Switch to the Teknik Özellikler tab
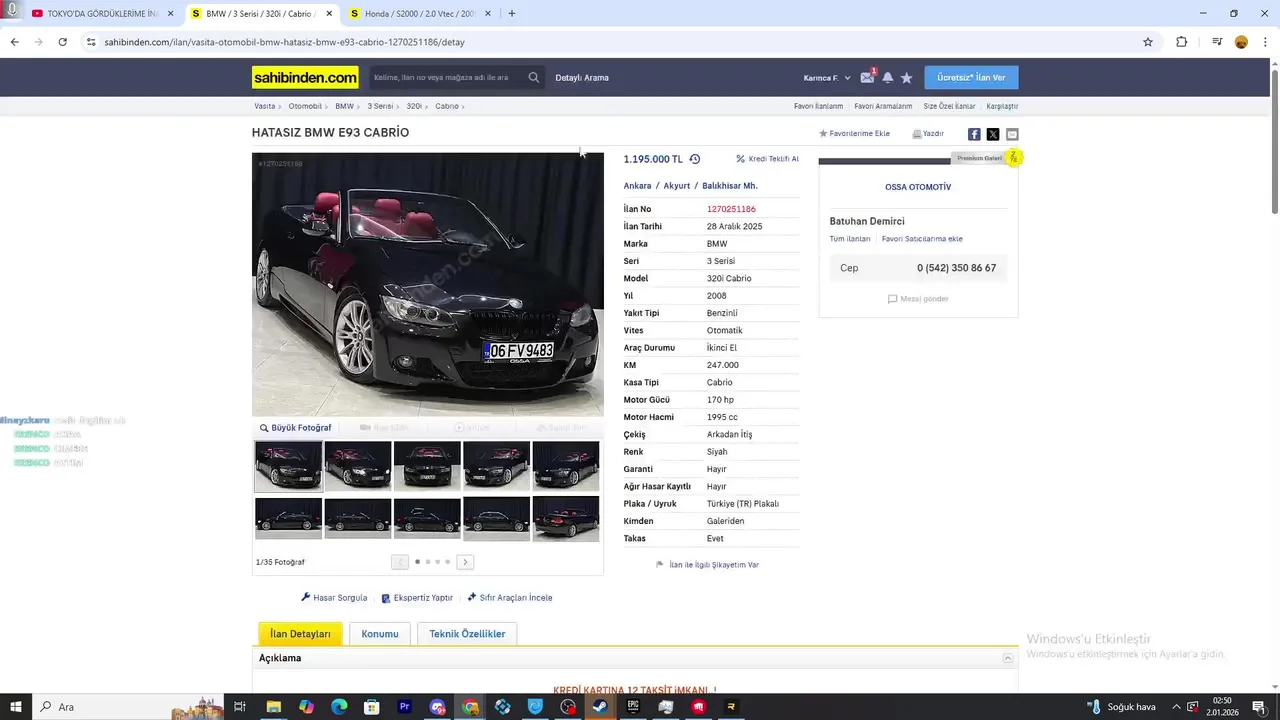Viewport: 1280px width, 720px height. (467, 634)
